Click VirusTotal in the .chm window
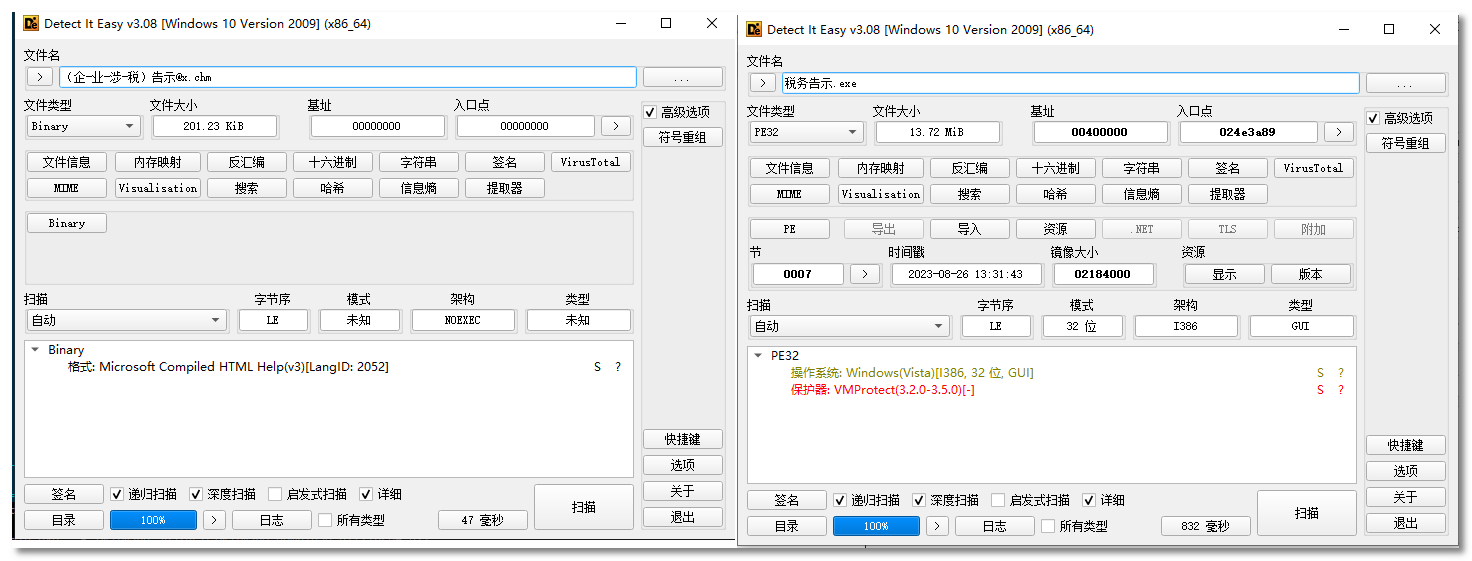 (590, 162)
